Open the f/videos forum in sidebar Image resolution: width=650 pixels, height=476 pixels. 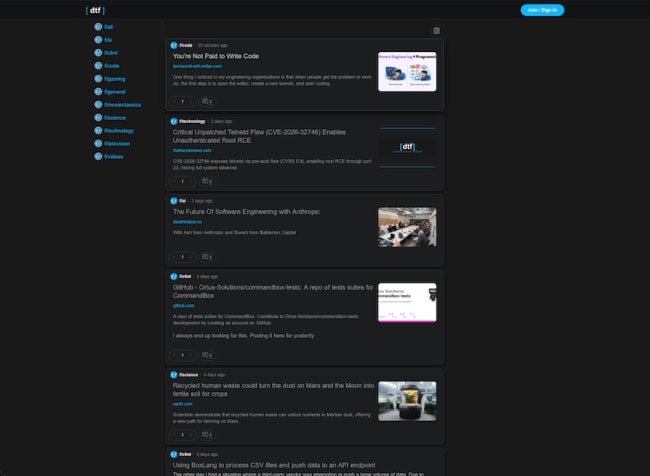coord(114,156)
